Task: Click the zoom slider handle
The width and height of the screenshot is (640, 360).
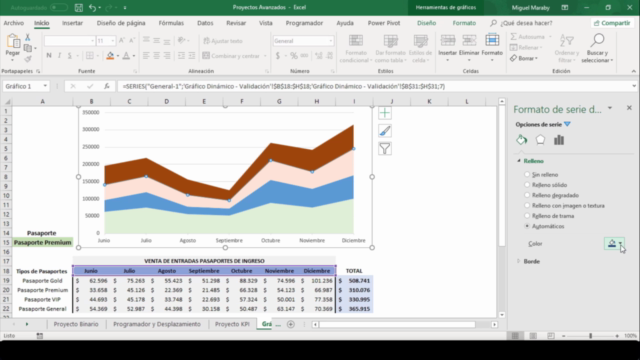Action: (590, 336)
